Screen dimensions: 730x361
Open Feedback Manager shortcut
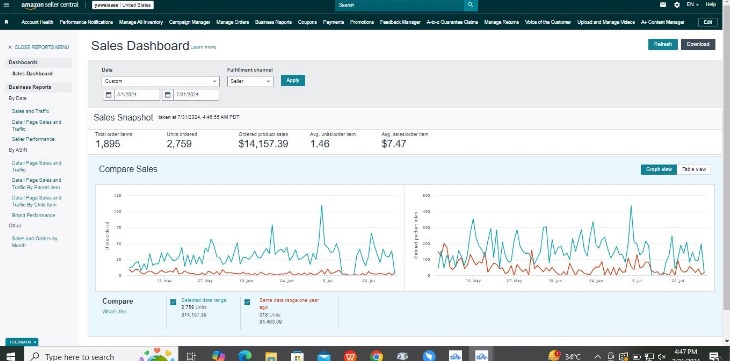coord(400,22)
